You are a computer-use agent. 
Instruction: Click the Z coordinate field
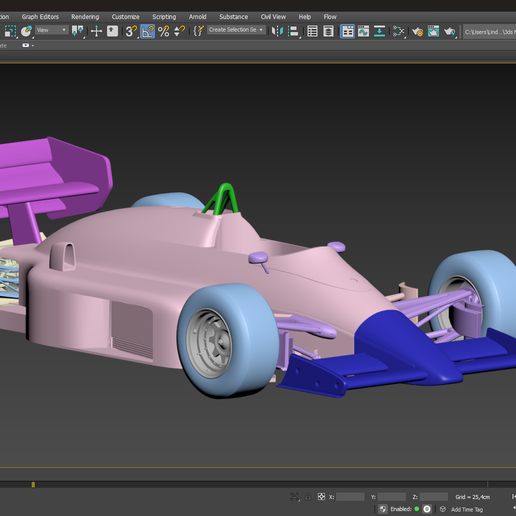[x=433, y=497]
